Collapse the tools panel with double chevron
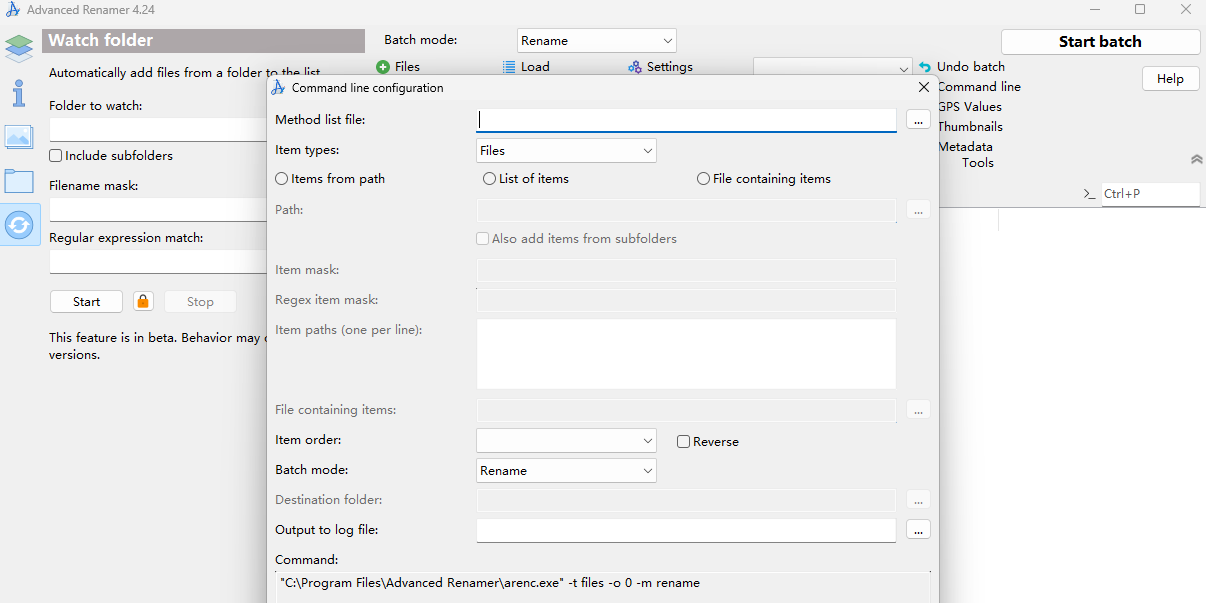 pyautogui.click(x=1196, y=159)
